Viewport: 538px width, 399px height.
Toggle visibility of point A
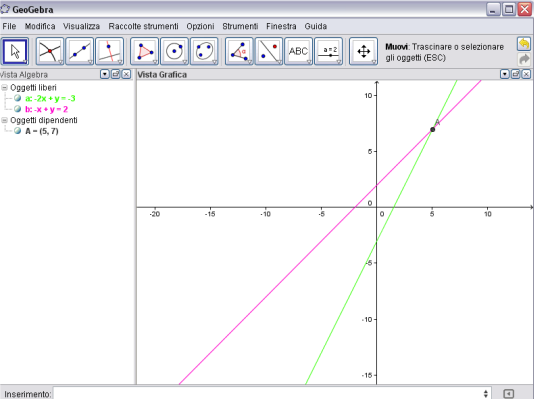pos(17,131)
